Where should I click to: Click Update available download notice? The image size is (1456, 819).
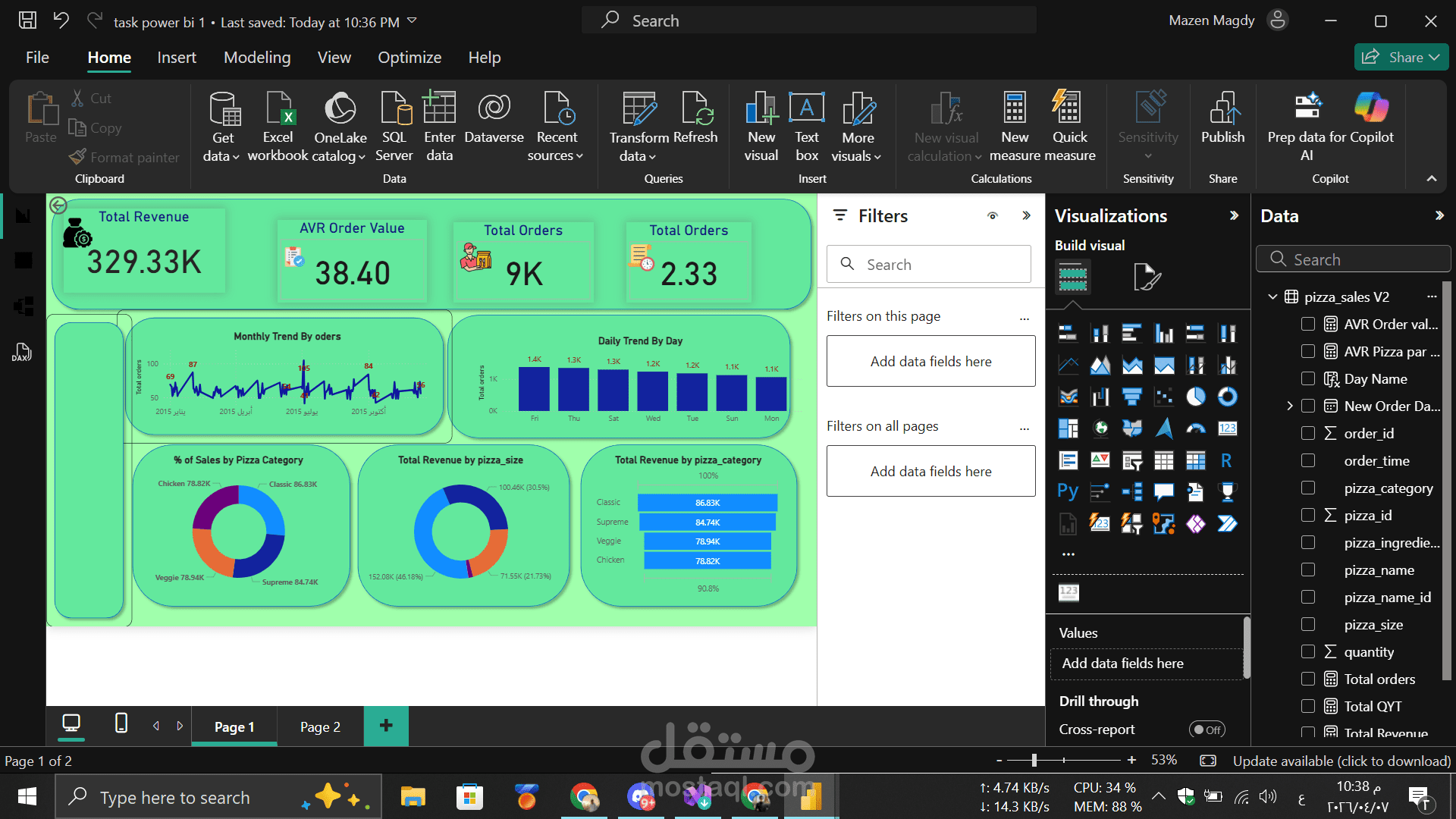(x=1341, y=761)
